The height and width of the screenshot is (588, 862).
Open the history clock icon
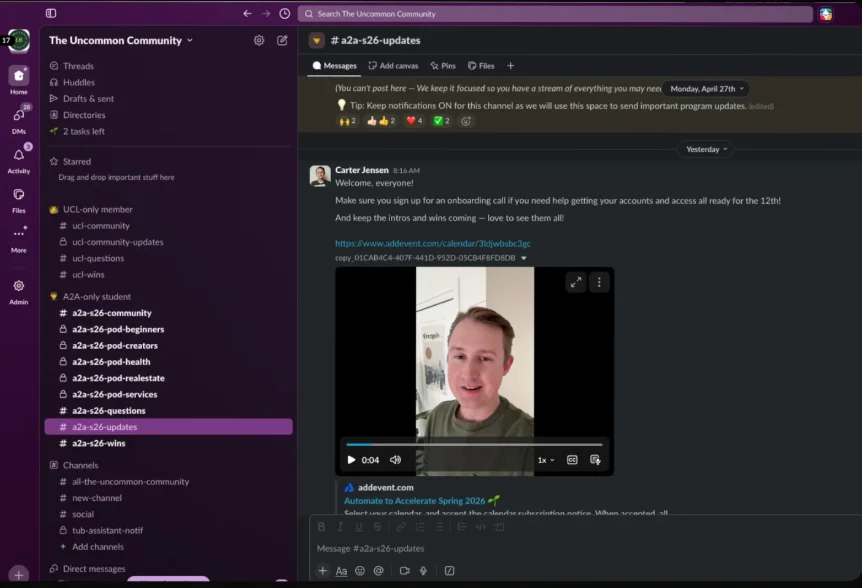pos(285,14)
